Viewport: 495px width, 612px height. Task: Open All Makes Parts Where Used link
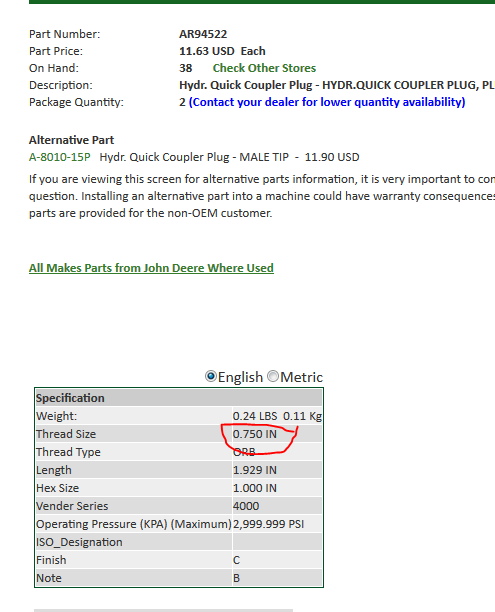(x=151, y=268)
